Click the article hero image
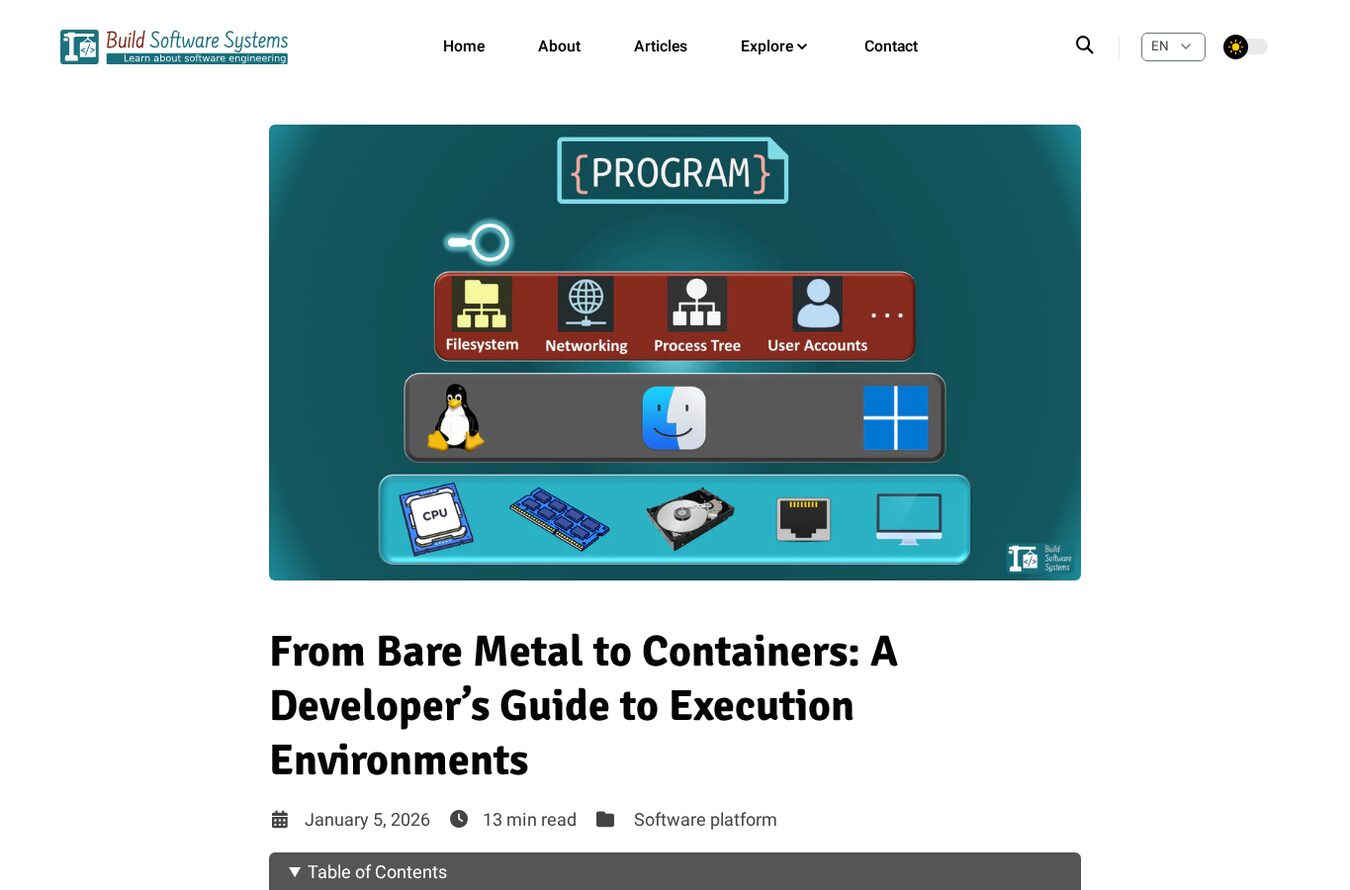This screenshot has width=1350, height=890. pos(675,352)
